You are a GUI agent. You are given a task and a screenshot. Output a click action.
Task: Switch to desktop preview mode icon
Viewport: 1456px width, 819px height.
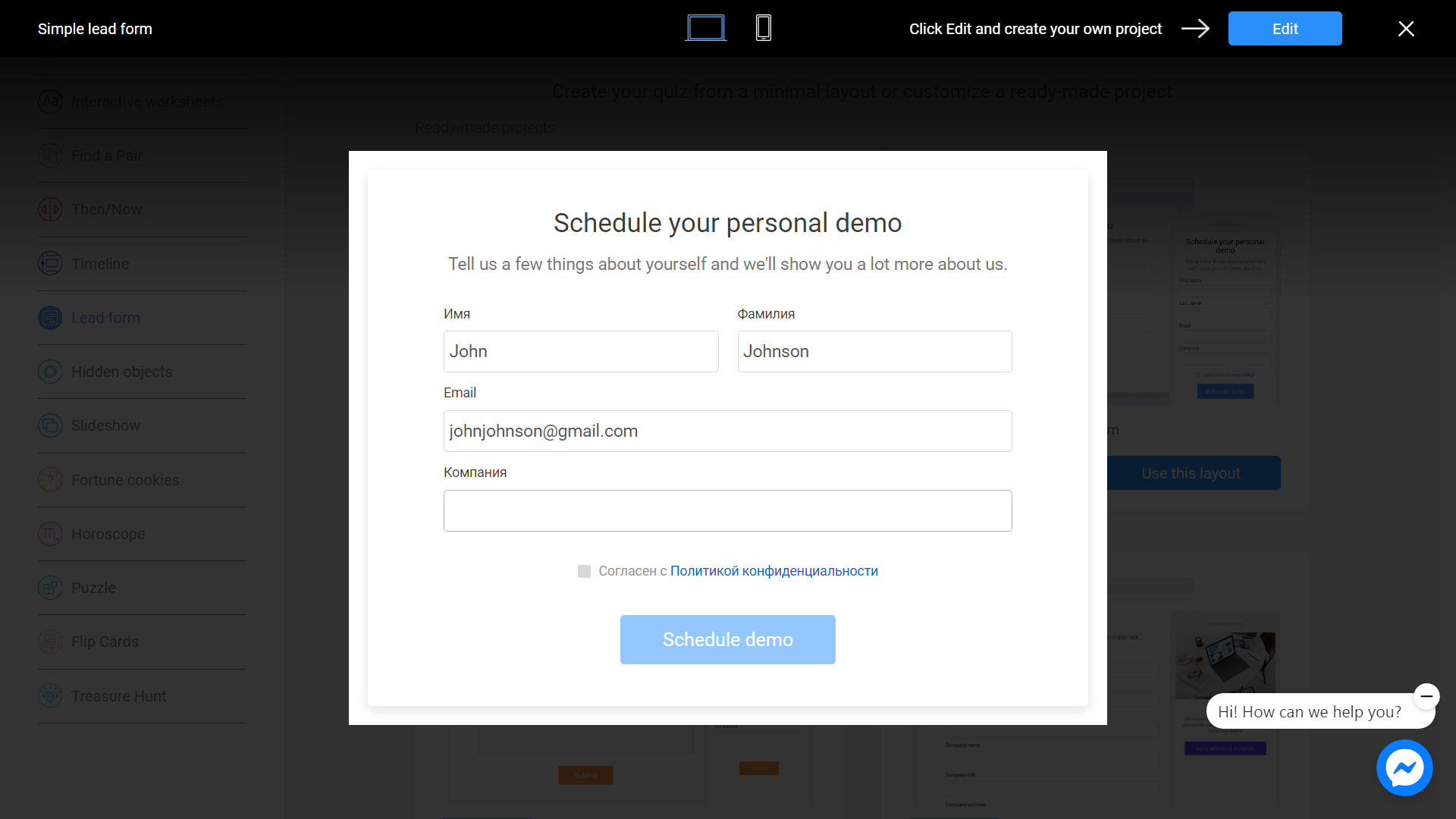click(x=705, y=28)
